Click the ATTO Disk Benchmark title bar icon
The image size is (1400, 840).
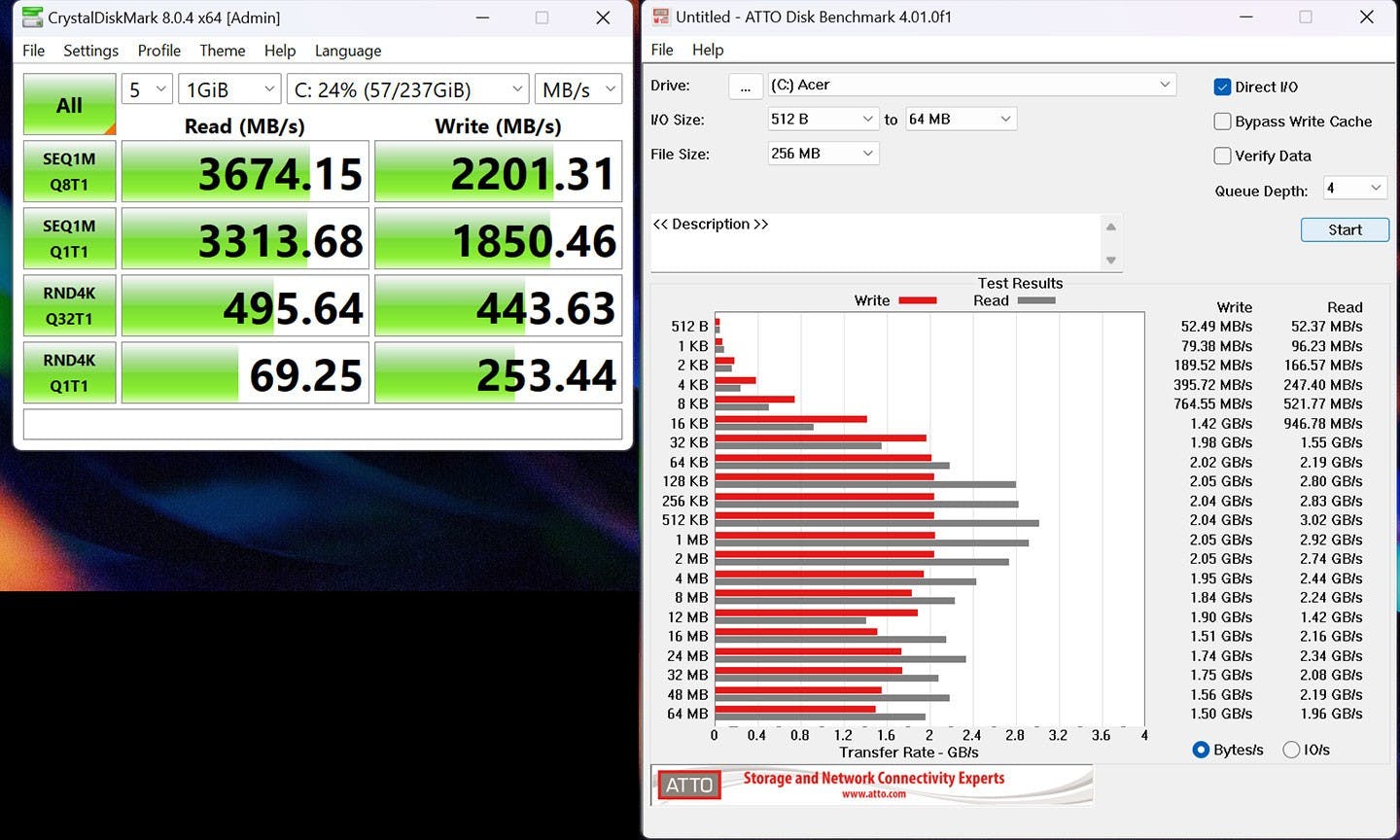661,17
